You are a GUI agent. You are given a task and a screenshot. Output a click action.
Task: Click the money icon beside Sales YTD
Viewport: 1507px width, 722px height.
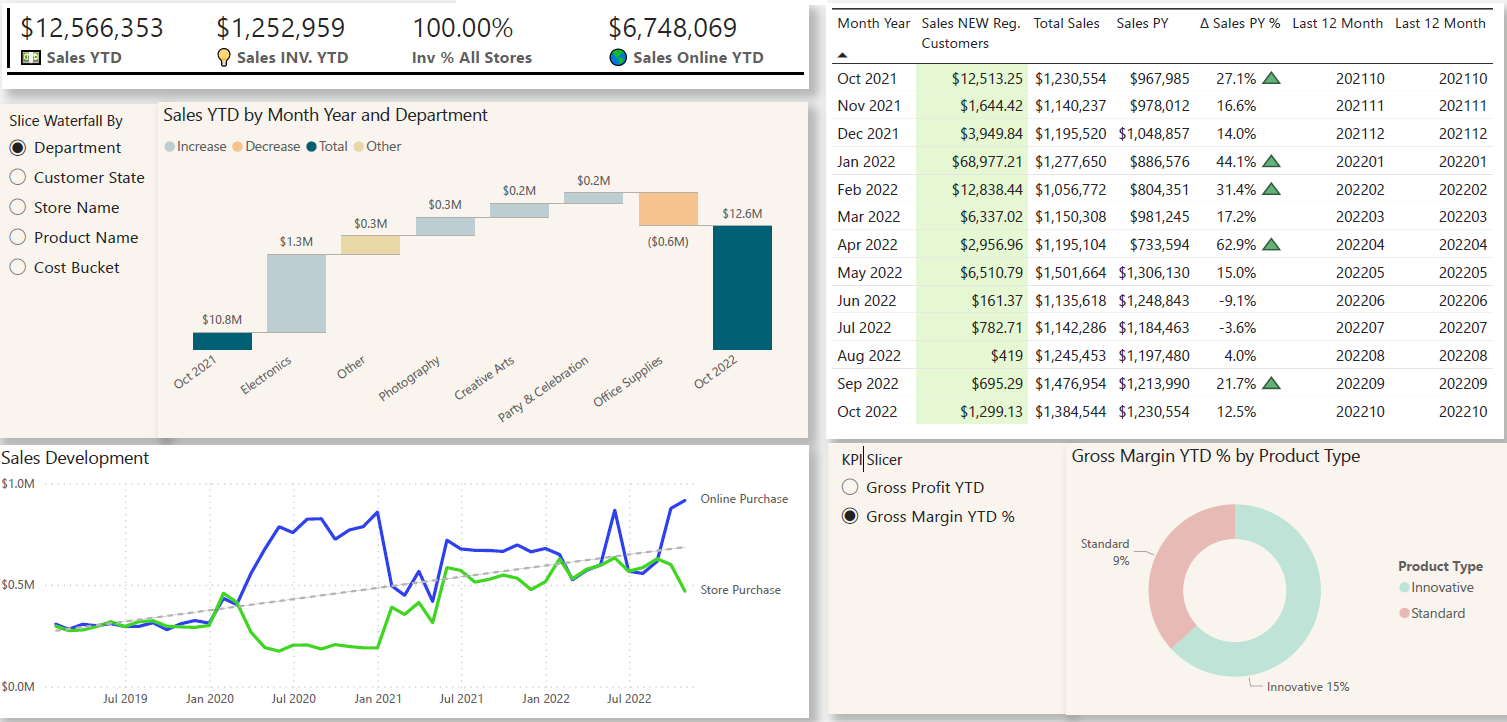pos(30,58)
